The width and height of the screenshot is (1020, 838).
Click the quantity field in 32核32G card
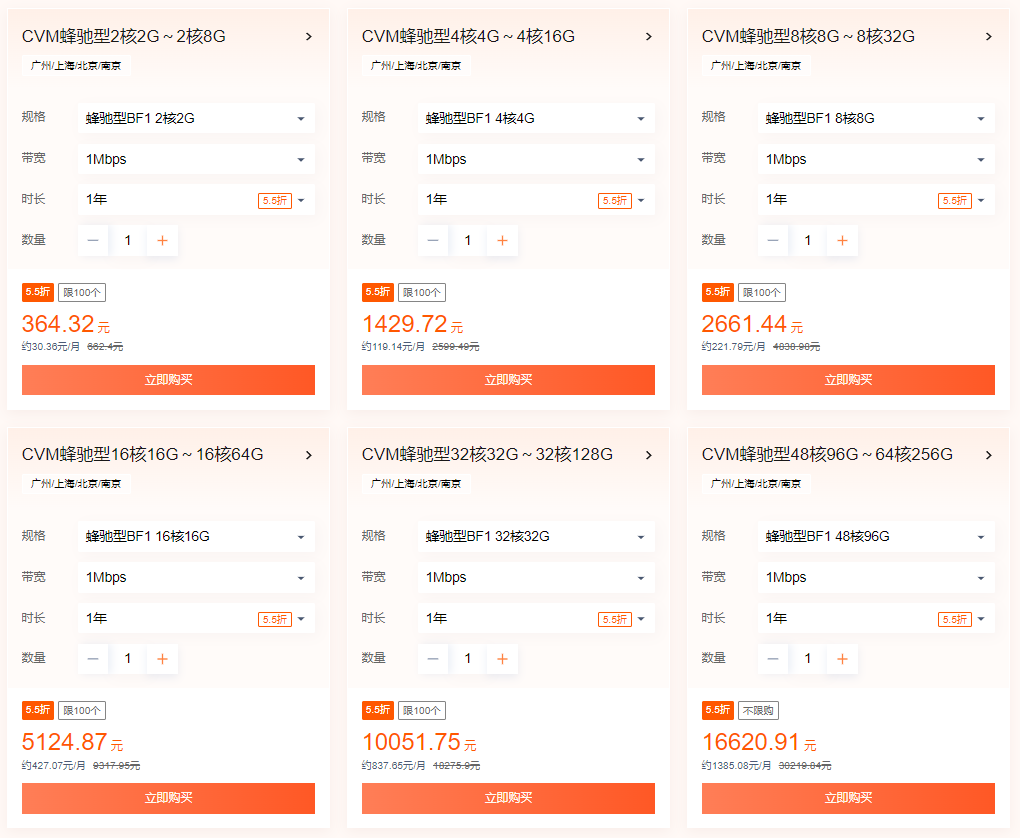pyautogui.click(x=468, y=659)
